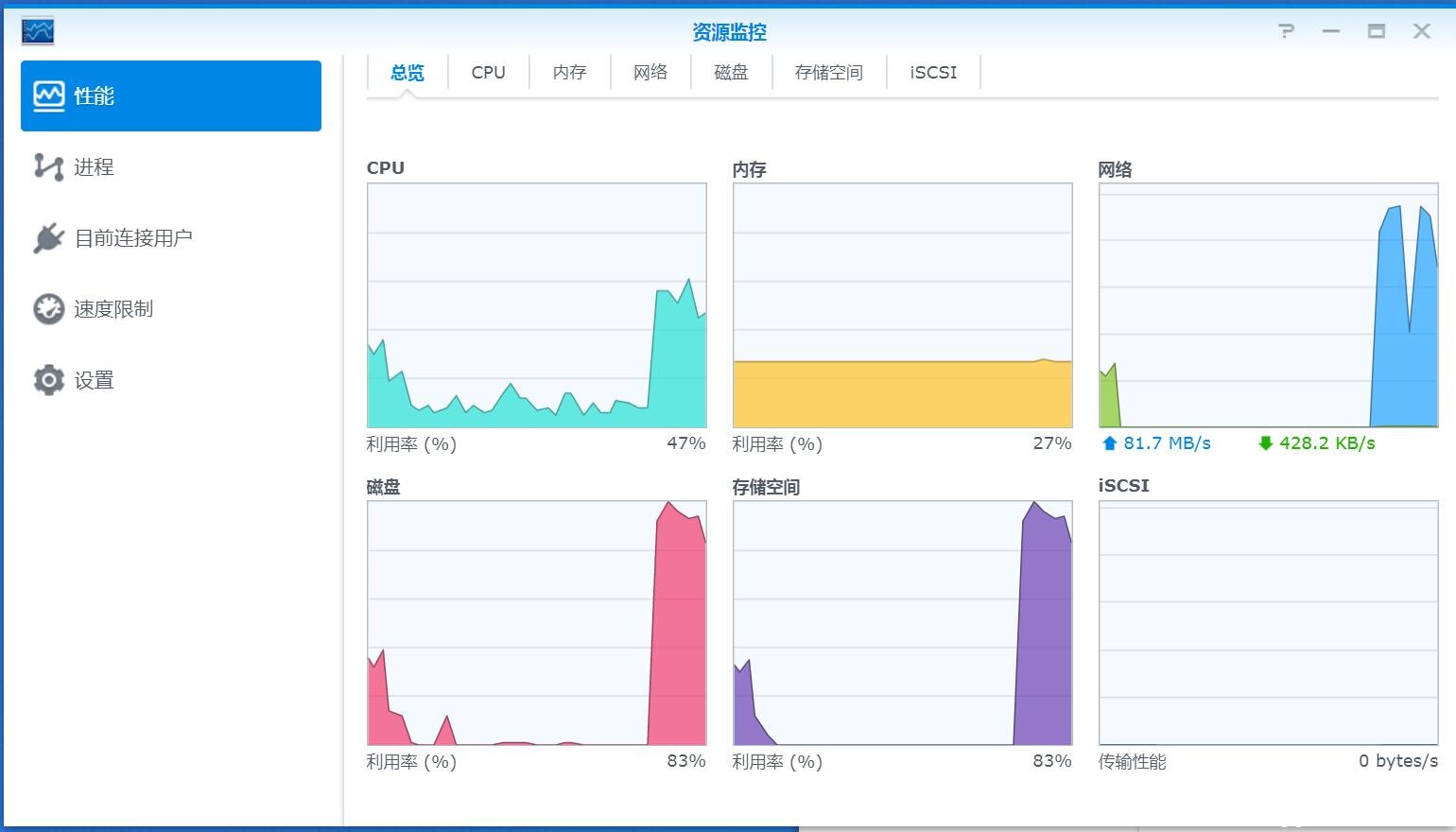Click the 81.7 MB/s upload speed

(x=1167, y=443)
